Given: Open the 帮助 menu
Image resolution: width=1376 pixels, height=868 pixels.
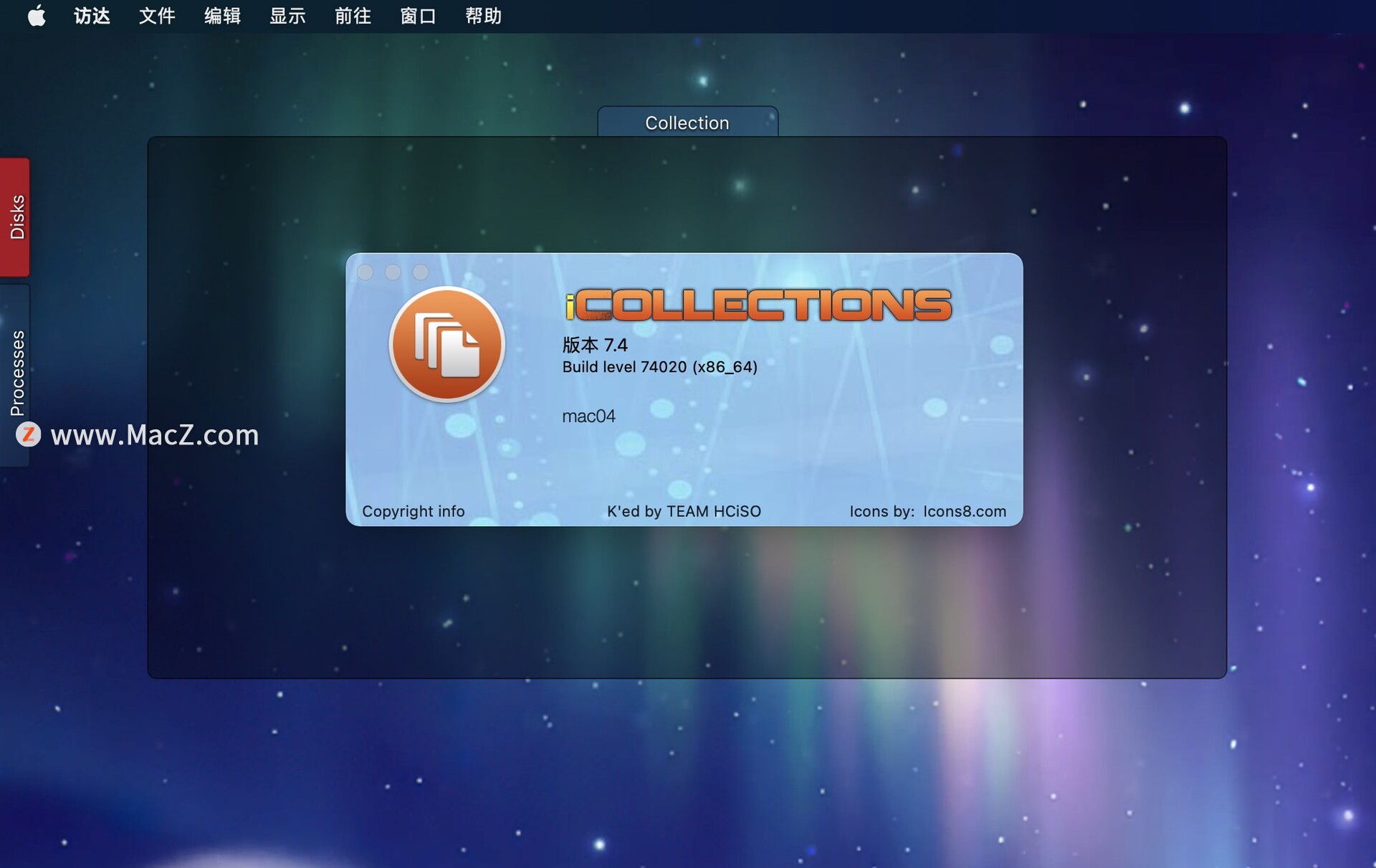Looking at the screenshot, I should pos(483,16).
